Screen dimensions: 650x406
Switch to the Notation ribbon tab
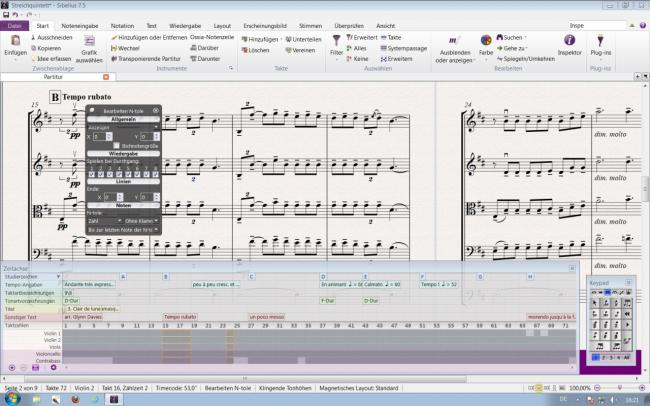(x=122, y=25)
